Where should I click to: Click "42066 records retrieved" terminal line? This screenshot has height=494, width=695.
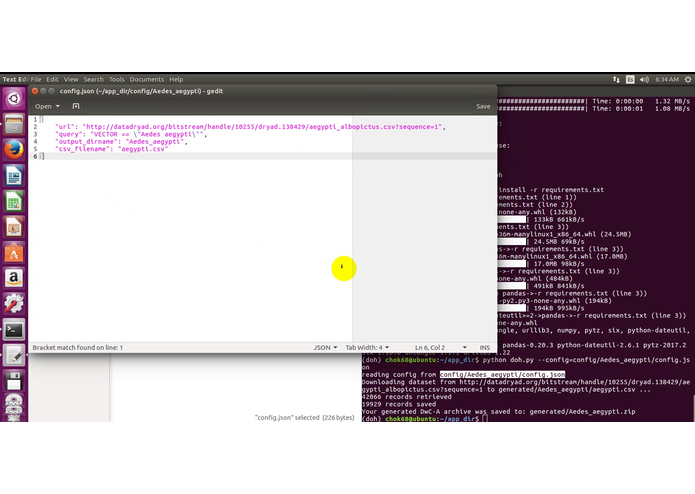click(406, 397)
